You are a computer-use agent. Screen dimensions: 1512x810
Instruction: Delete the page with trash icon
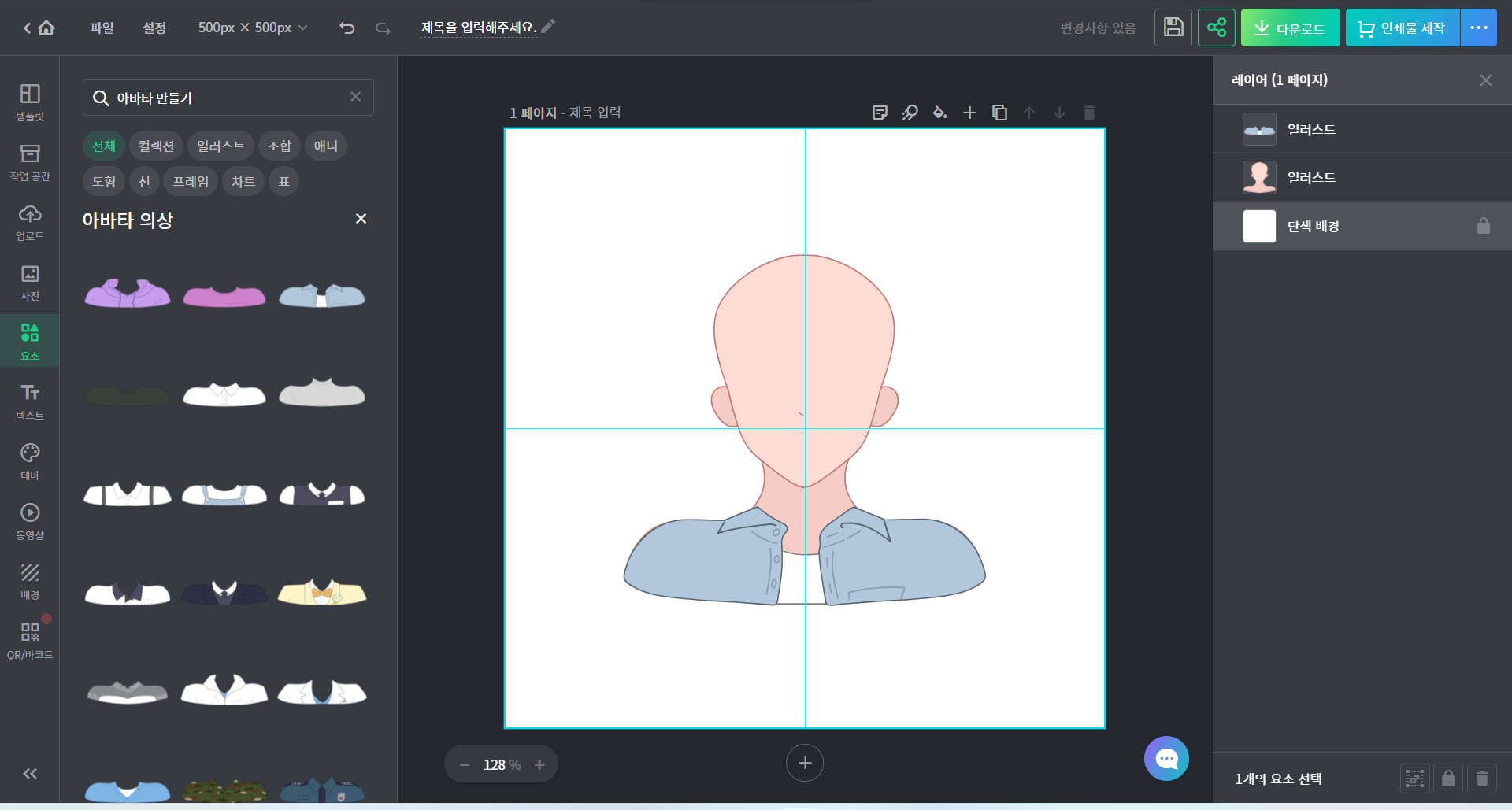1089,113
